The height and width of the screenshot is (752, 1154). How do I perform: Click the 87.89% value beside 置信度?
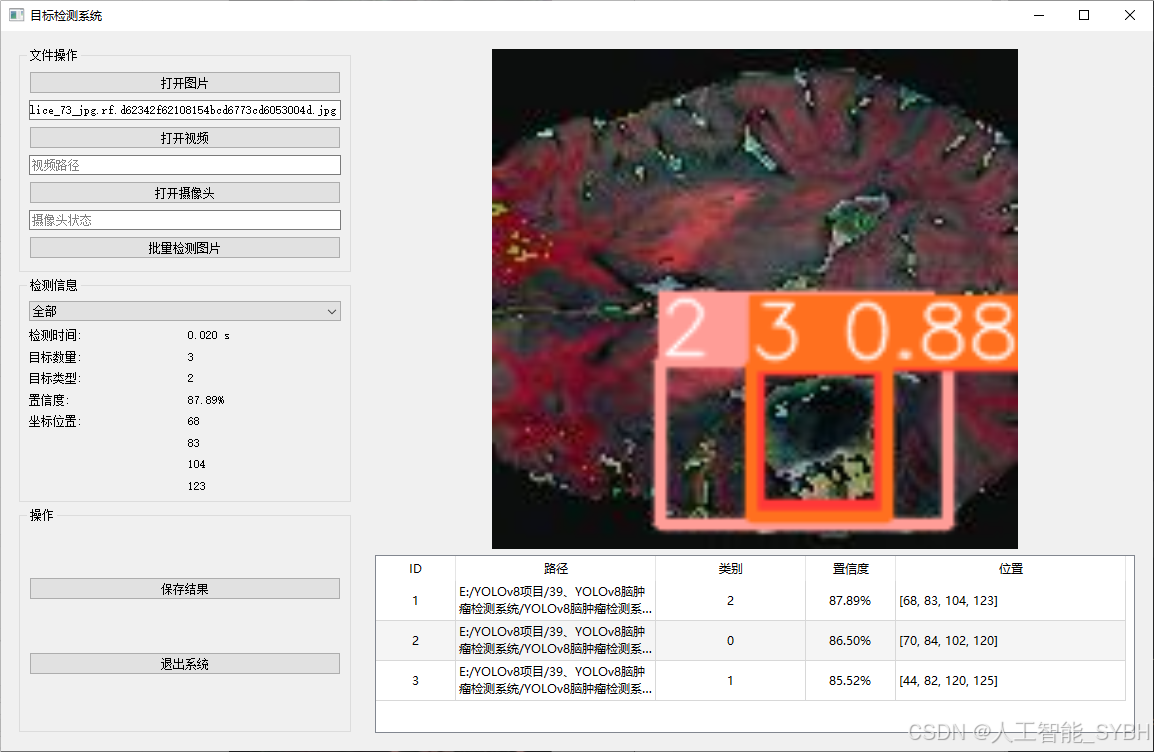[205, 400]
